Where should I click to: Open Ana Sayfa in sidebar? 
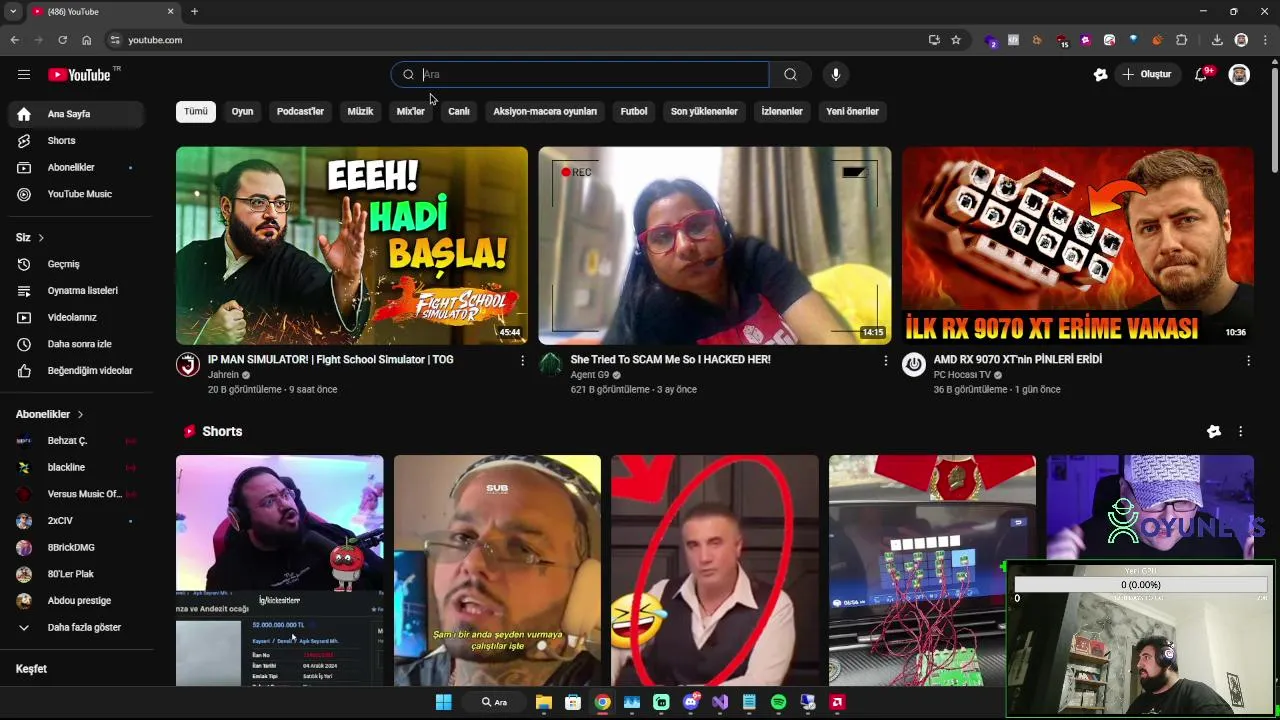(75, 114)
